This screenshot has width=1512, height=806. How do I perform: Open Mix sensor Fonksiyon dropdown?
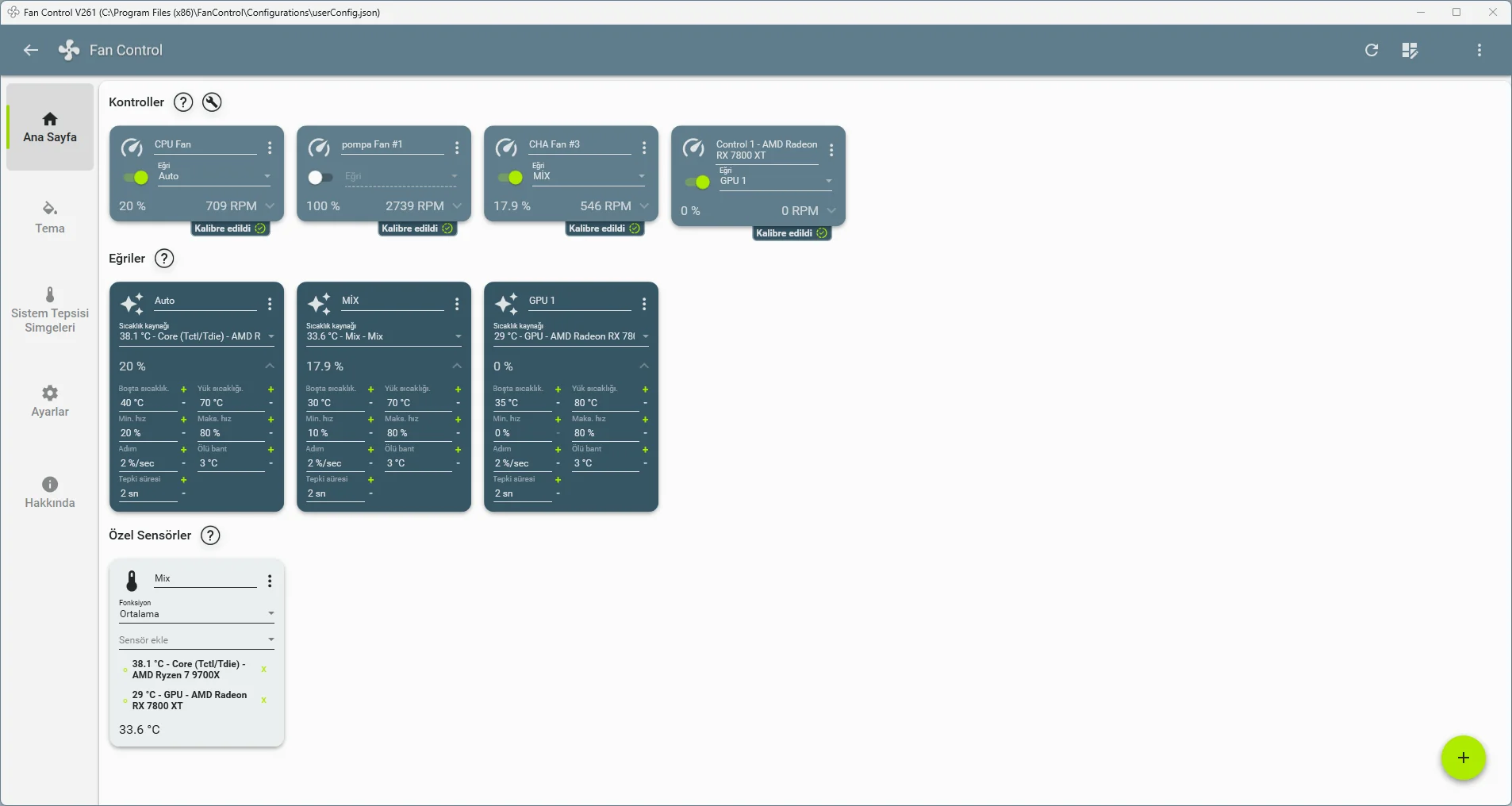(197, 614)
